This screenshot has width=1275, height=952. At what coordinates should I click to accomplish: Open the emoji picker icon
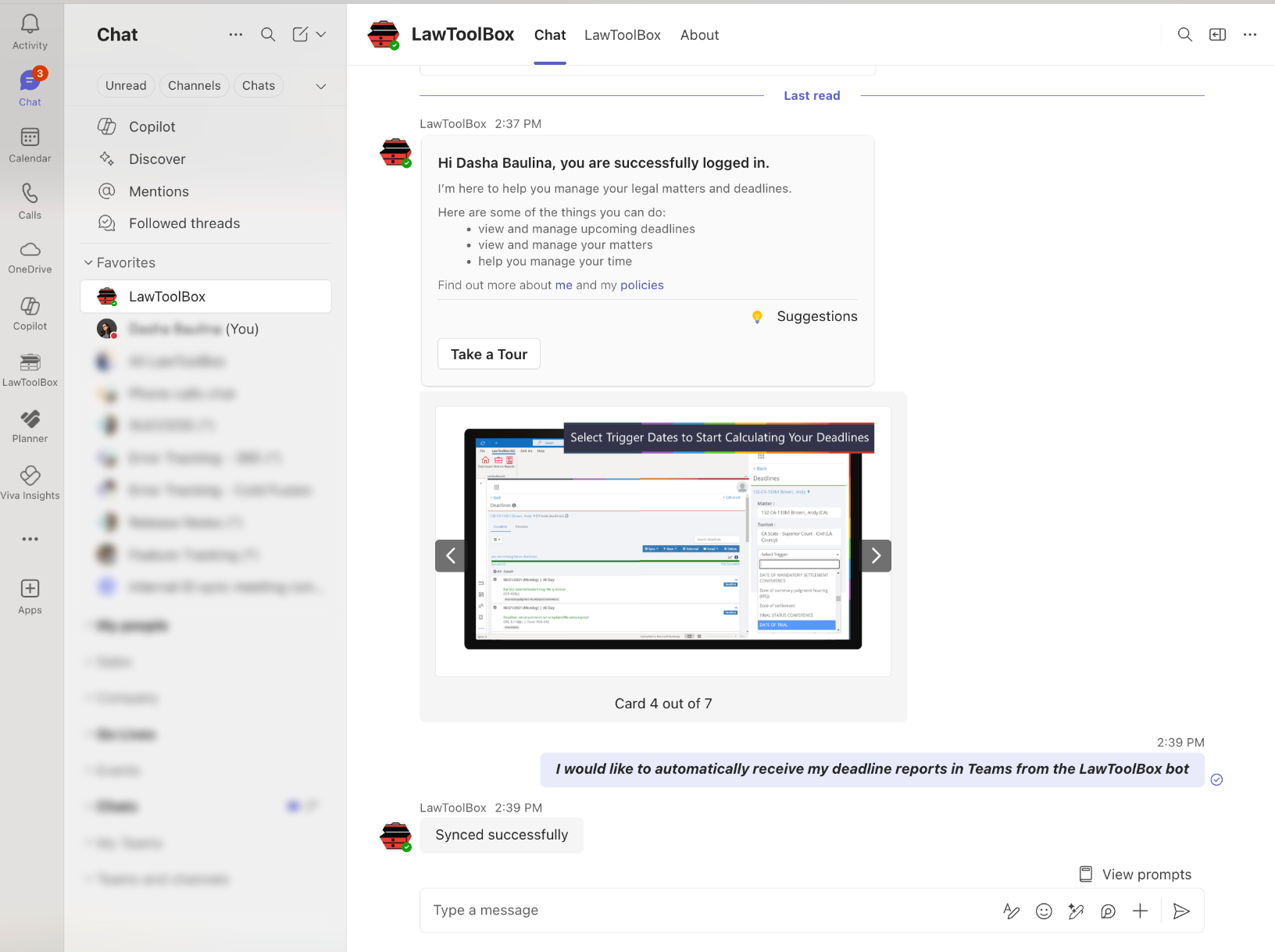pyautogui.click(x=1044, y=911)
